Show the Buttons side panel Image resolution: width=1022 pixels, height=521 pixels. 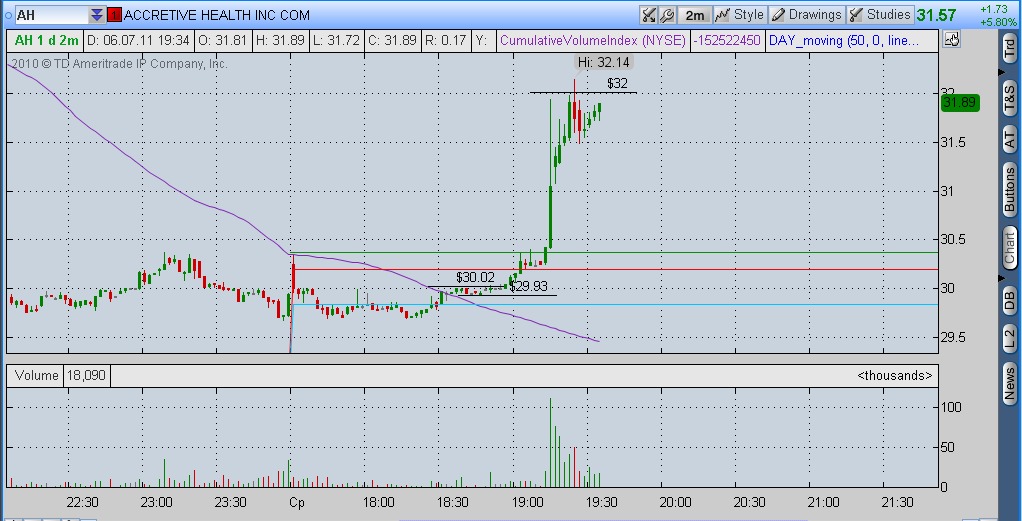pos(1009,190)
